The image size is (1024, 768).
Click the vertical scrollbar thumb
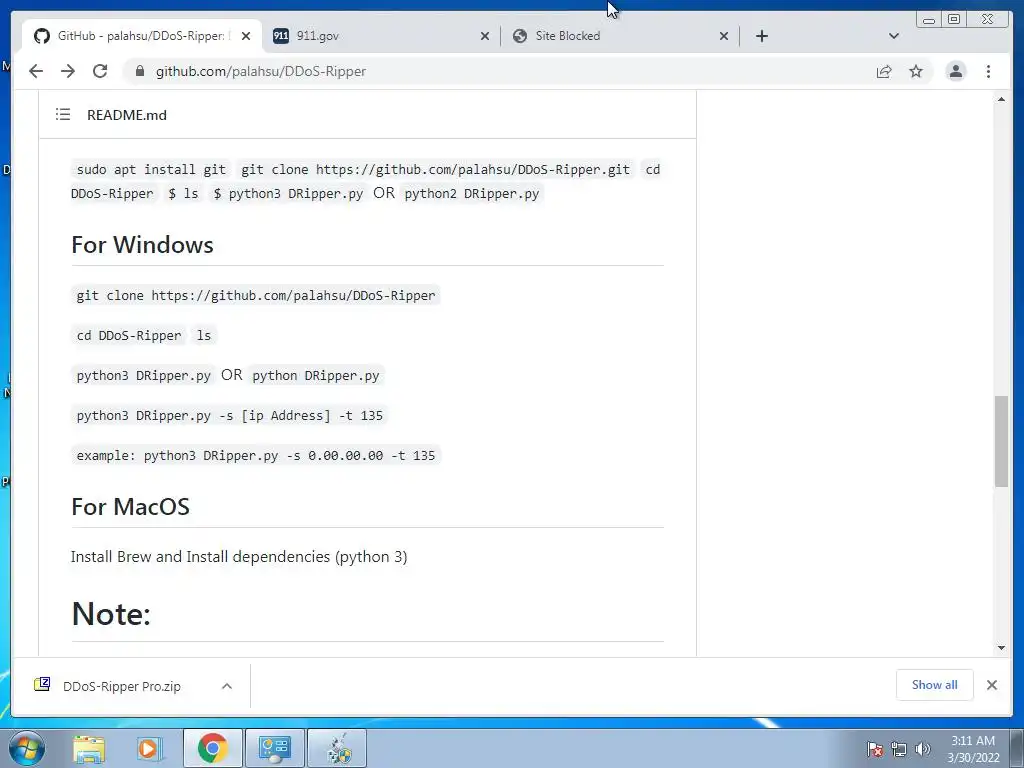pos(1001,441)
